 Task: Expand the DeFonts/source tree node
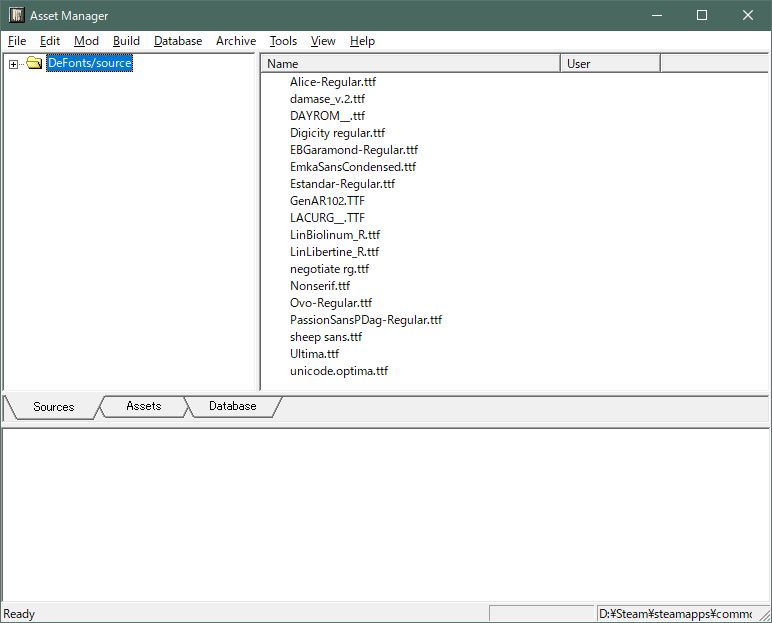tap(13, 64)
